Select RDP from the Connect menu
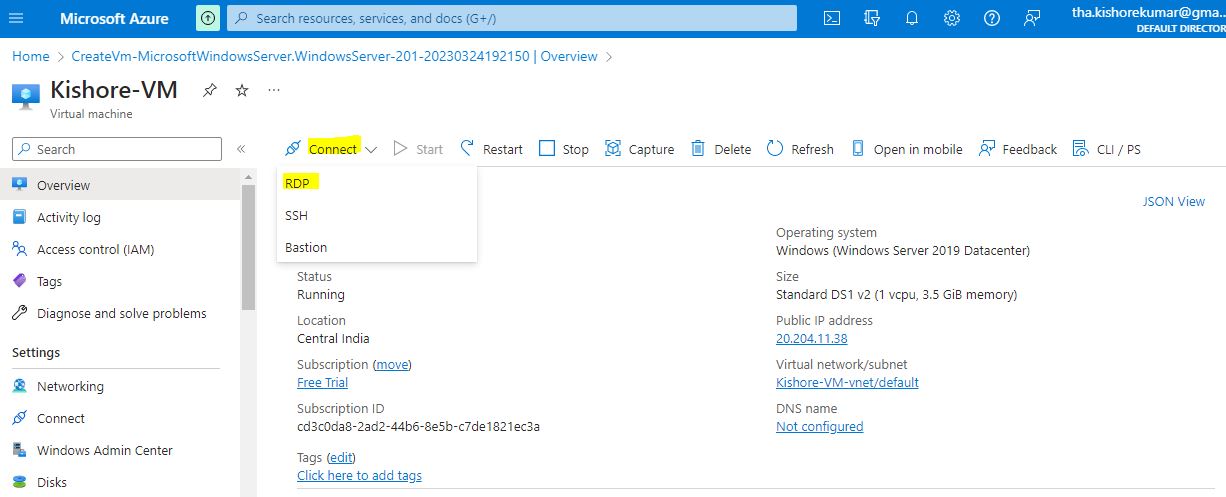This screenshot has width=1226, height=497. [297, 183]
